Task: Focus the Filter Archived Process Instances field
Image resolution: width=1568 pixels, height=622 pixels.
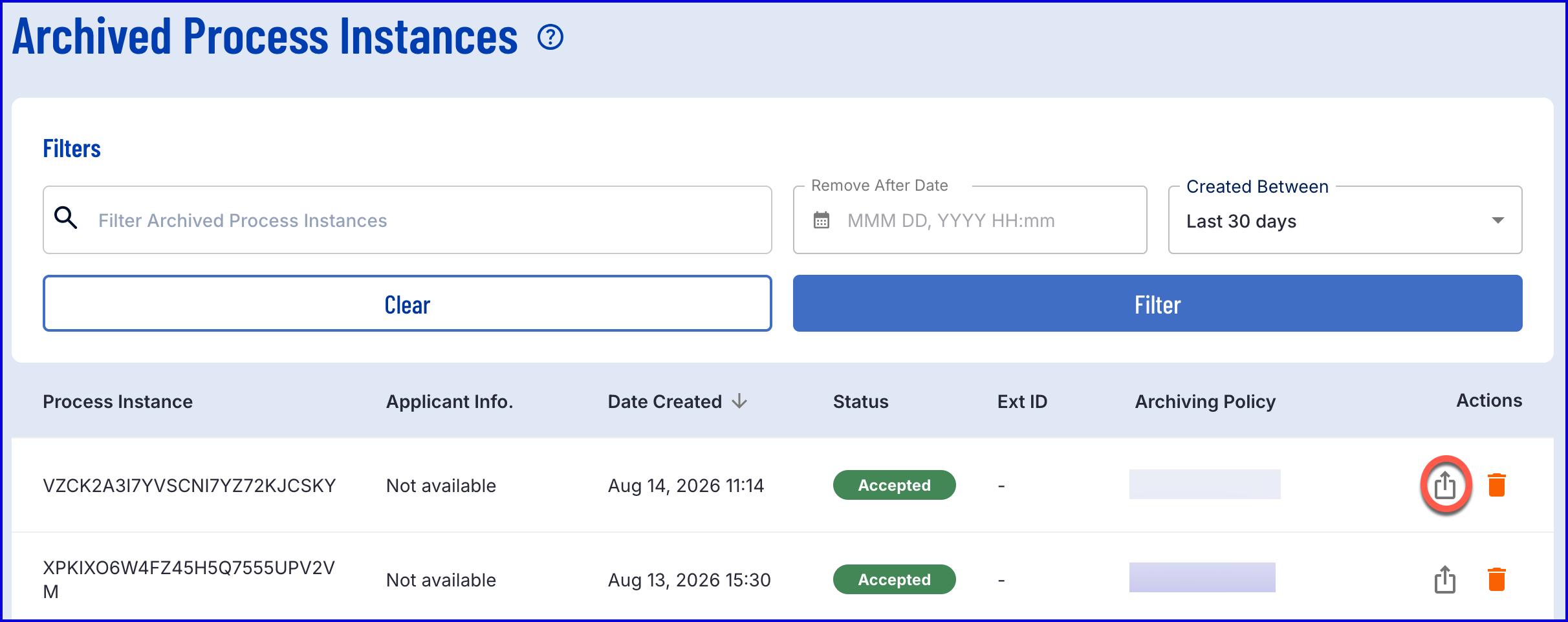Action: tap(408, 220)
